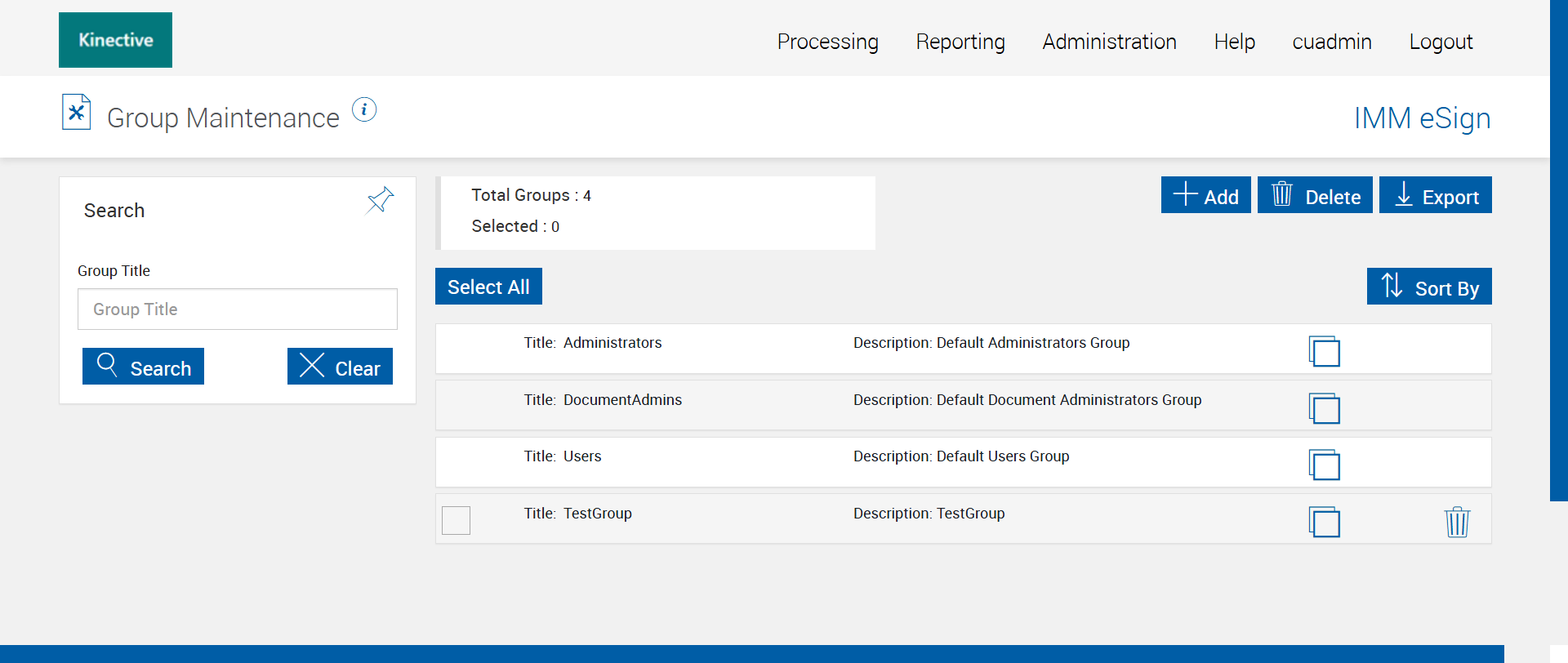Check the TestGroup checkbox
Image resolution: width=1568 pixels, height=663 pixels.
[x=457, y=520]
